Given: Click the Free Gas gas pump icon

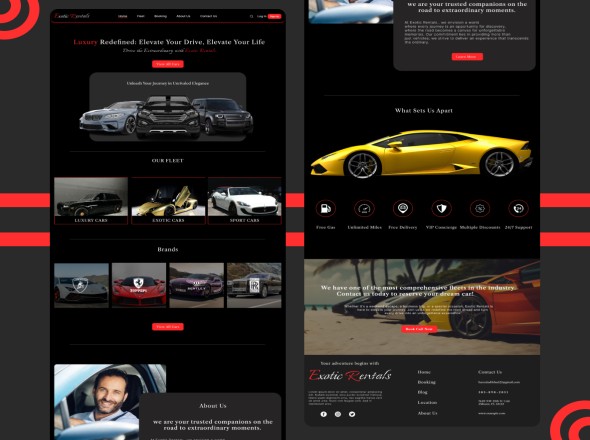Looking at the screenshot, I should [325, 209].
